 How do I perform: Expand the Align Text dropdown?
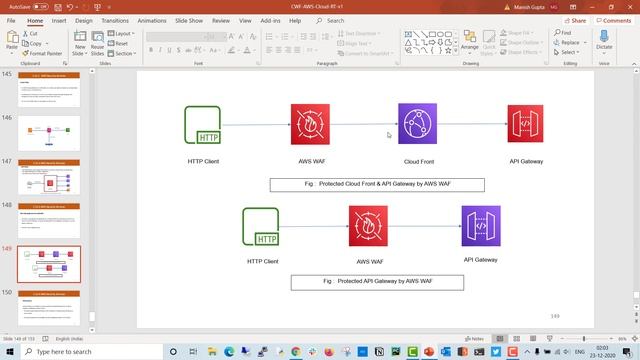[x=355, y=43]
